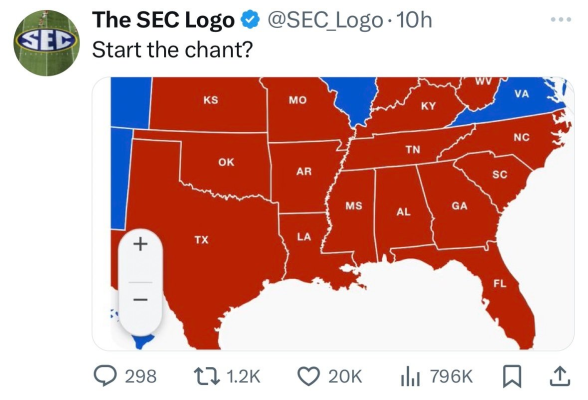Image resolution: width=588 pixels, height=400 pixels.
Task: Select Texas on the map
Action: [x=201, y=240]
